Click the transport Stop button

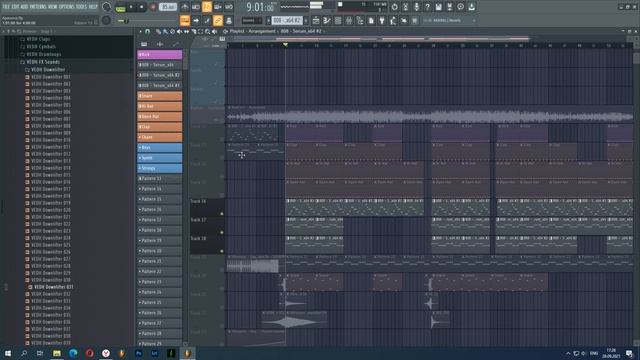[142, 7]
